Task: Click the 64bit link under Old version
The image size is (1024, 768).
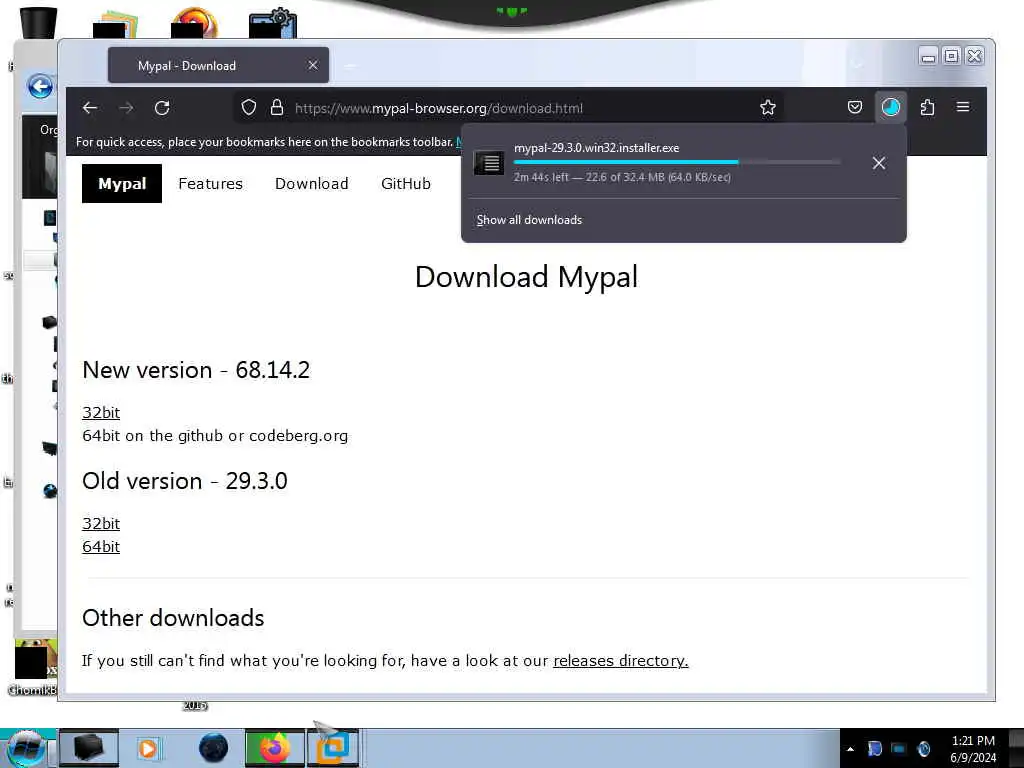Action: click(101, 547)
